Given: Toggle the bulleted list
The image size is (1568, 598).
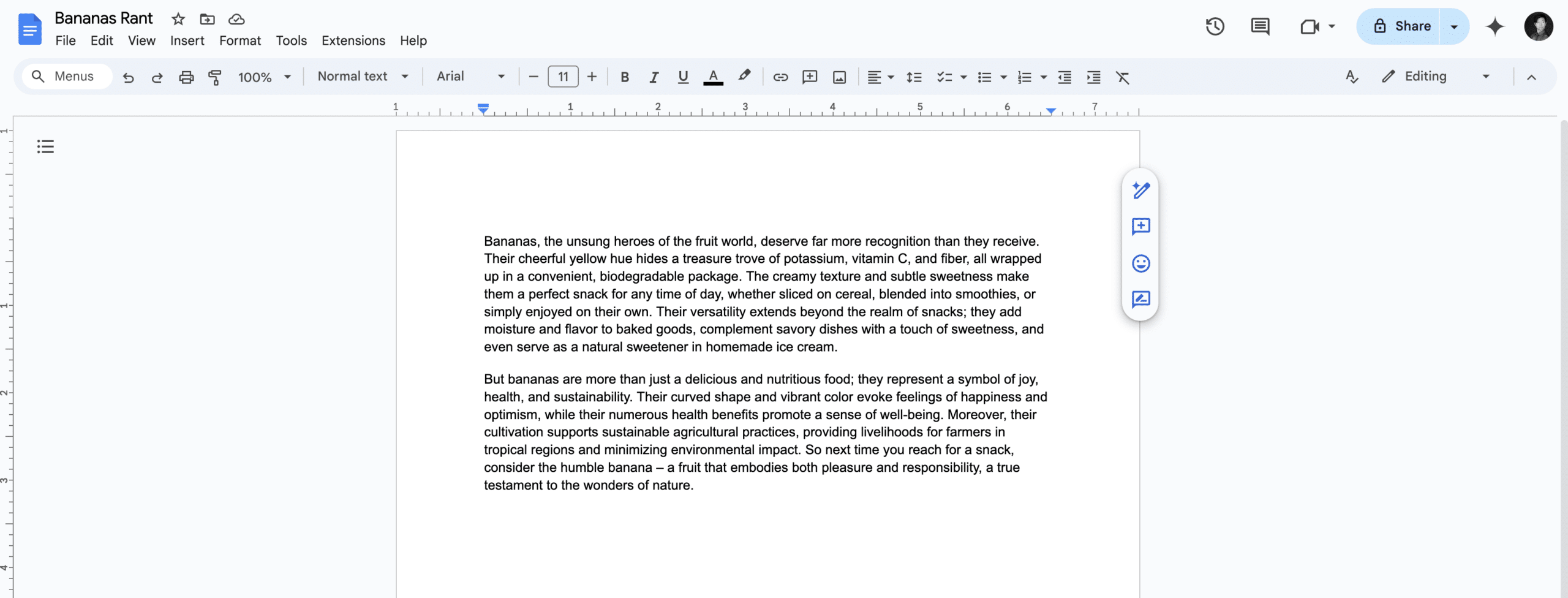Looking at the screenshot, I should (984, 77).
